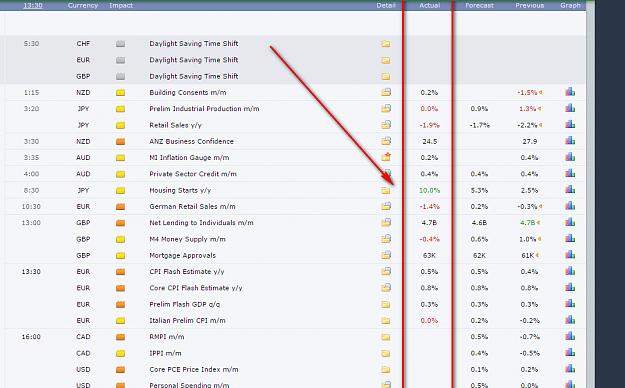This screenshot has height=388, width=625.
Task: Click the 13:30 time header link
Action: coord(33,5)
